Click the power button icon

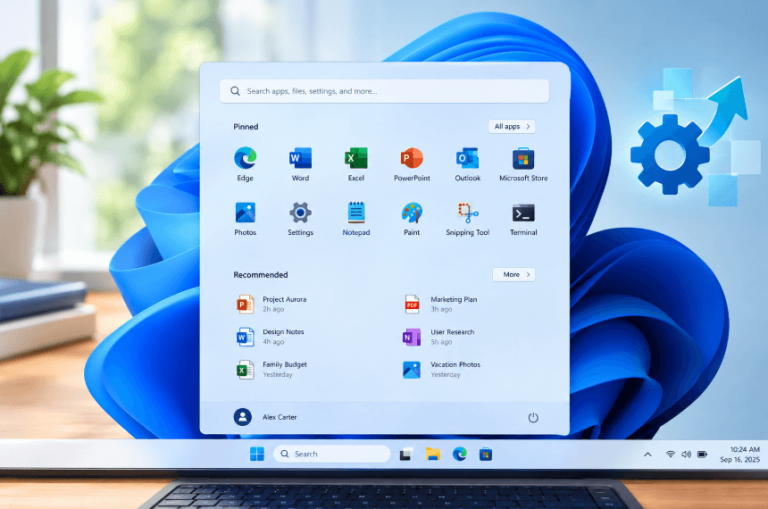(533, 417)
